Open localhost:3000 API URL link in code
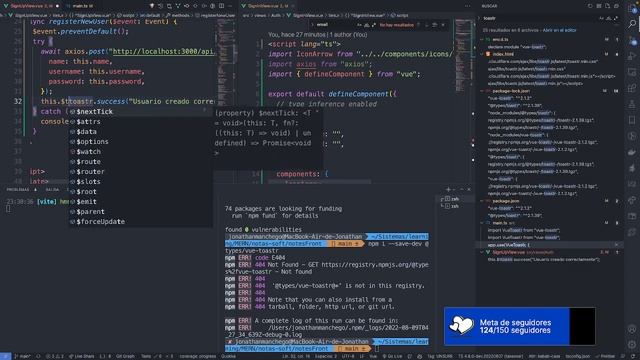 tap(163, 51)
